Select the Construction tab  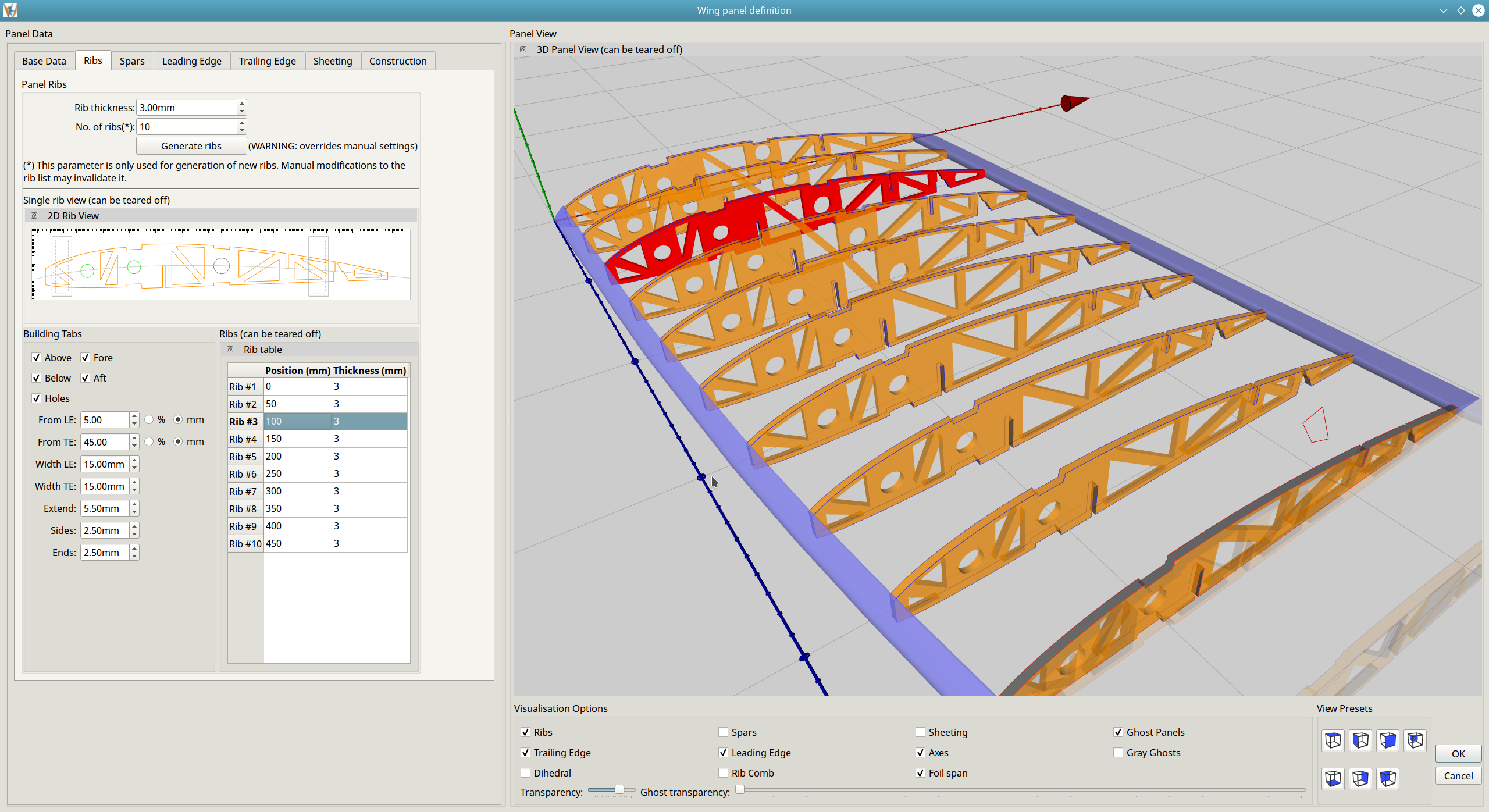pyautogui.click(x=398, y=61)
